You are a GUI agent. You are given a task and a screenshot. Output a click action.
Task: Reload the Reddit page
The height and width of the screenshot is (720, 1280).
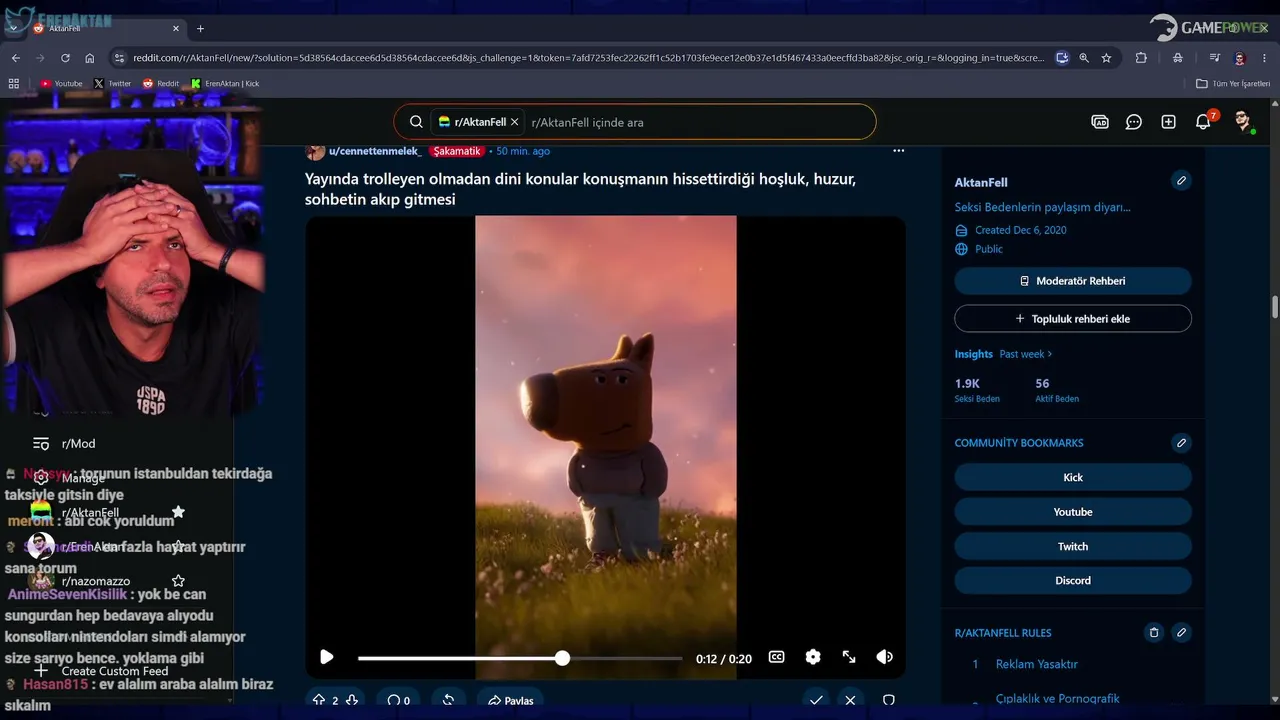[64, 58]
